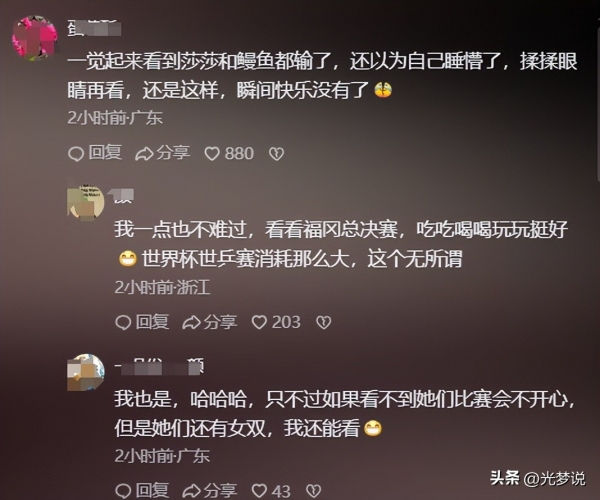
Task: Dislike the bottom comment with broken heart
Action: pos(313,491)
